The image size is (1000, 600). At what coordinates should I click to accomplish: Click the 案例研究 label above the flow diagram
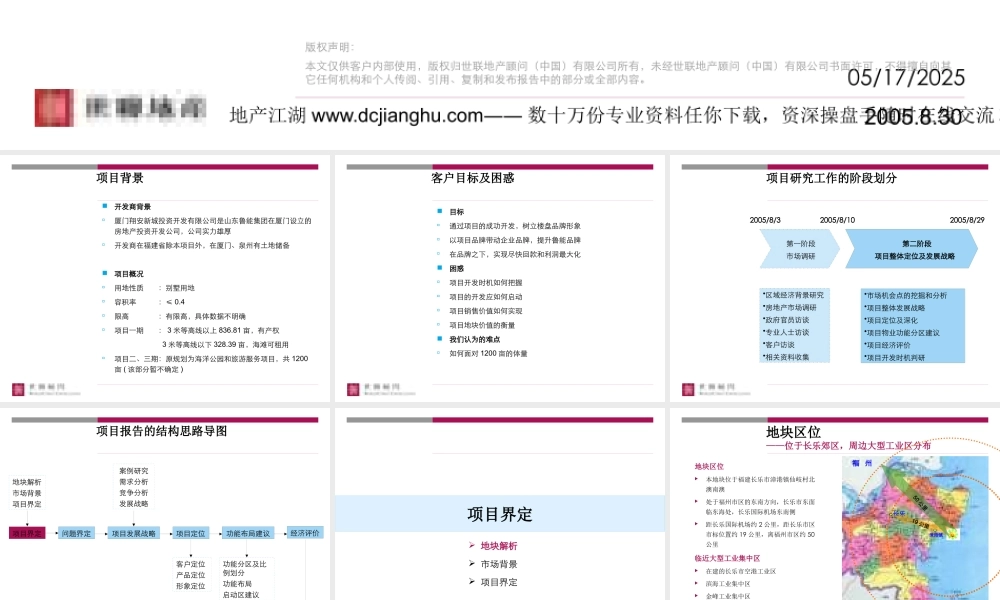[134, 471]
